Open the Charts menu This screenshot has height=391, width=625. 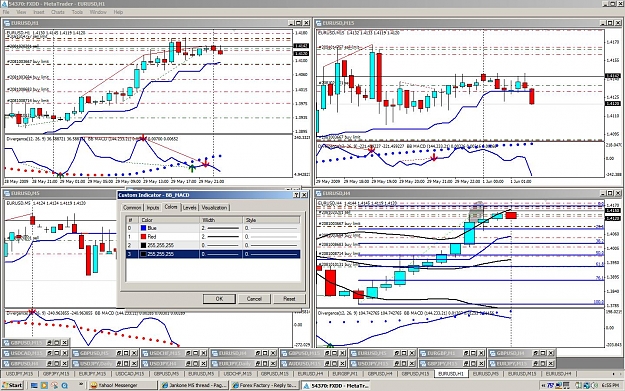[x=58, y=12]
